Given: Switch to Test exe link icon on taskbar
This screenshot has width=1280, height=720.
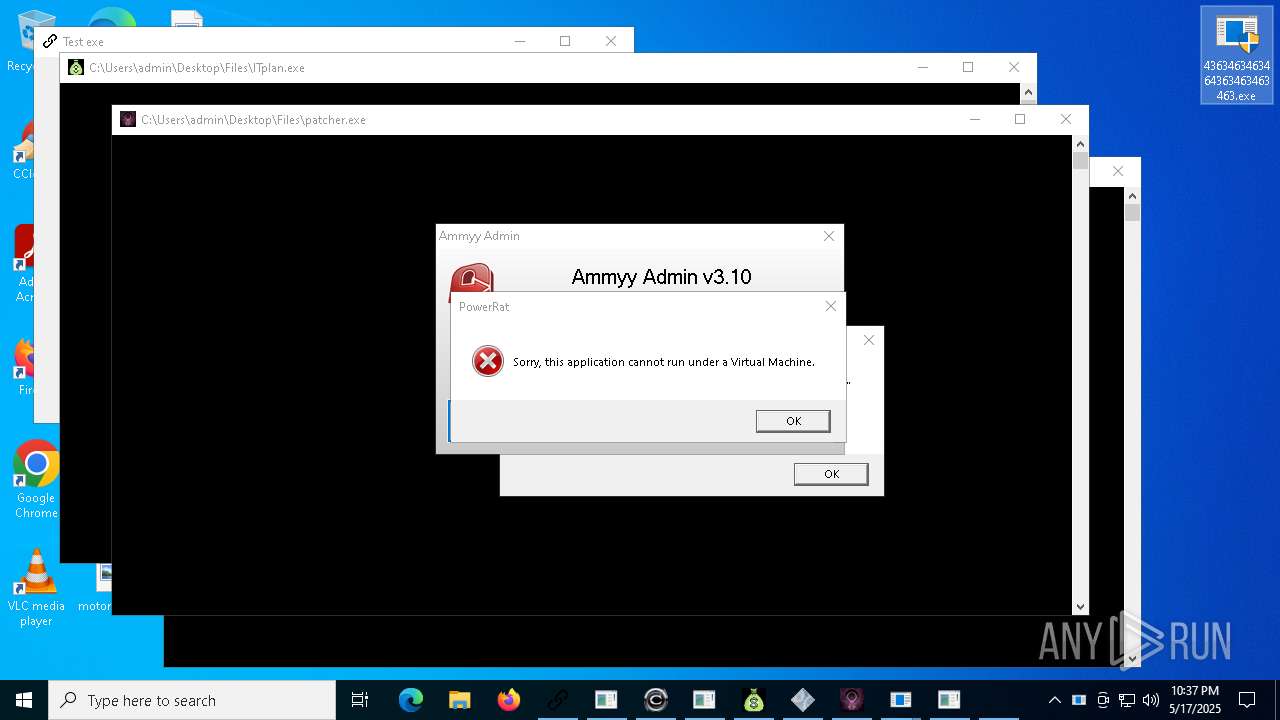Looking at the screenshot, I should 557,700.
